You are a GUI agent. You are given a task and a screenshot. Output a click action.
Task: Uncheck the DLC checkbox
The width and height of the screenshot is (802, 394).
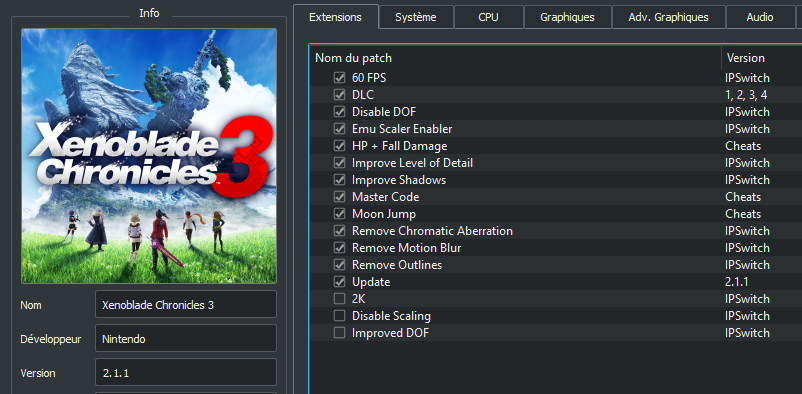point(339,95)
